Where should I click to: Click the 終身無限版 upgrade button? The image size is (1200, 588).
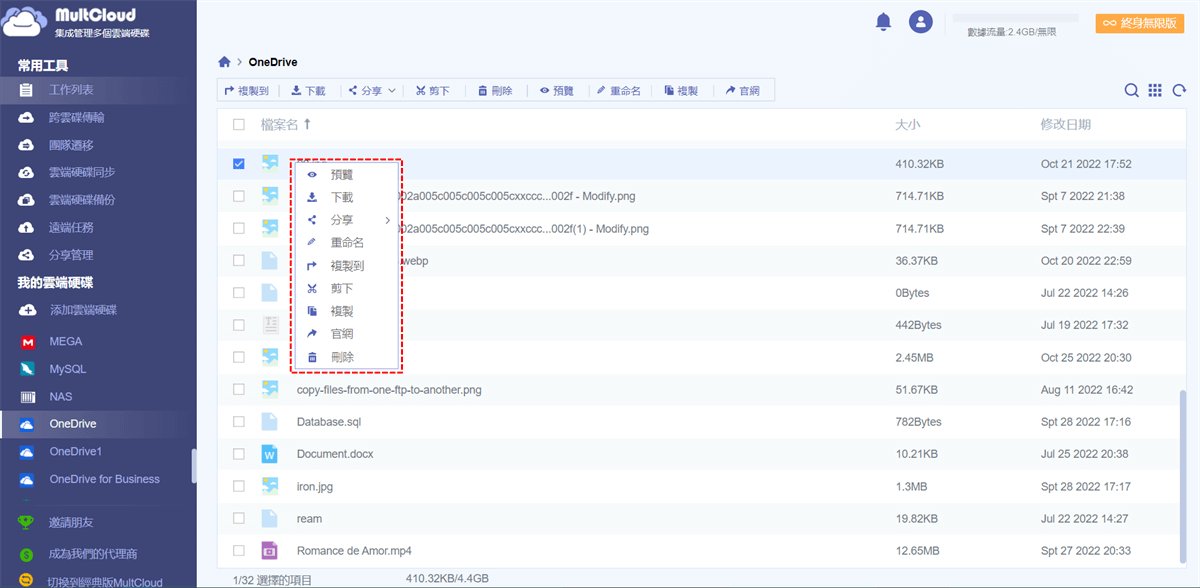tap(1140, 23)
